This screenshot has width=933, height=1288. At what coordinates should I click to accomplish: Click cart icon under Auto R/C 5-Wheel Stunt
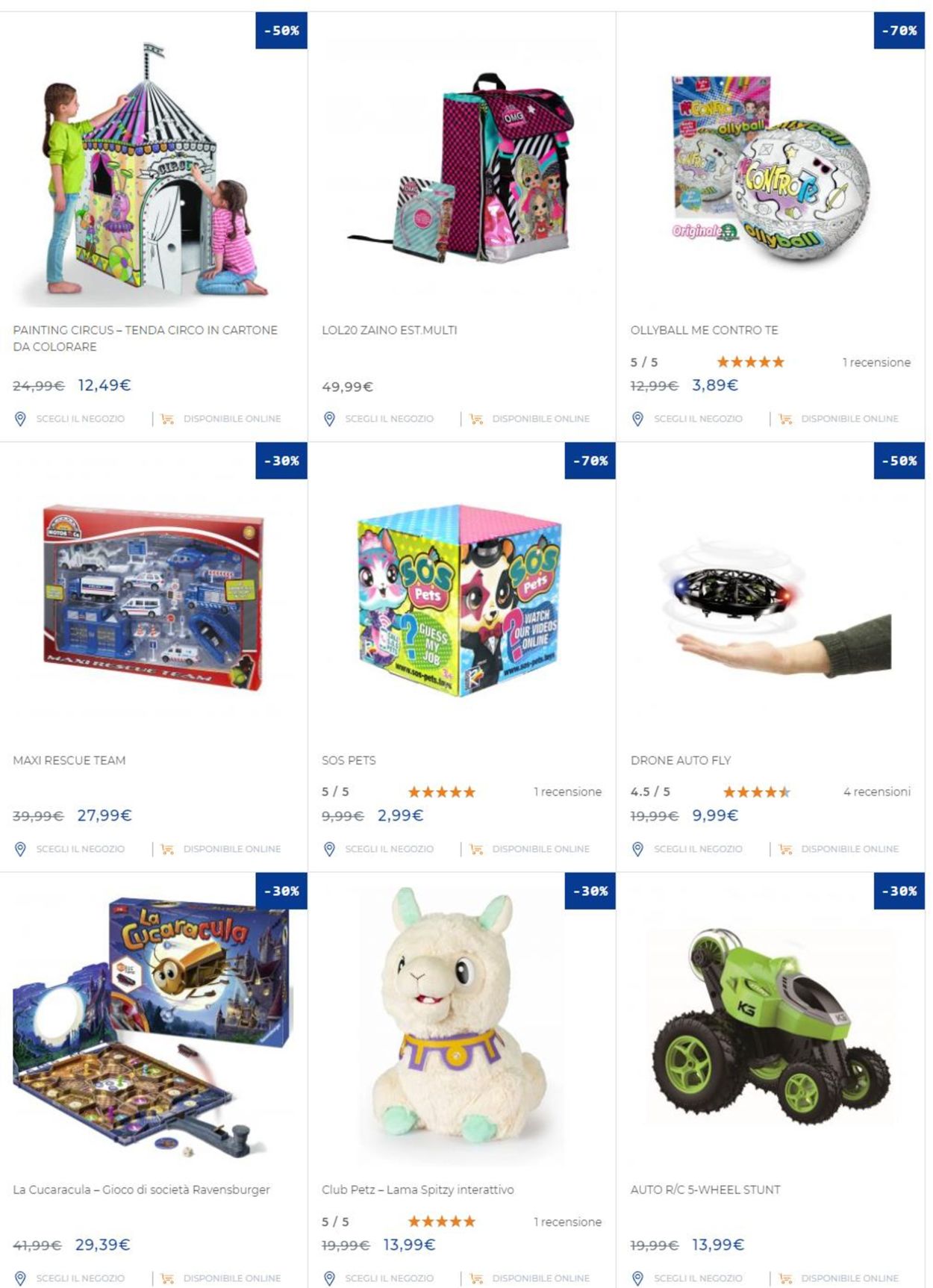(x=785, y=1278)
